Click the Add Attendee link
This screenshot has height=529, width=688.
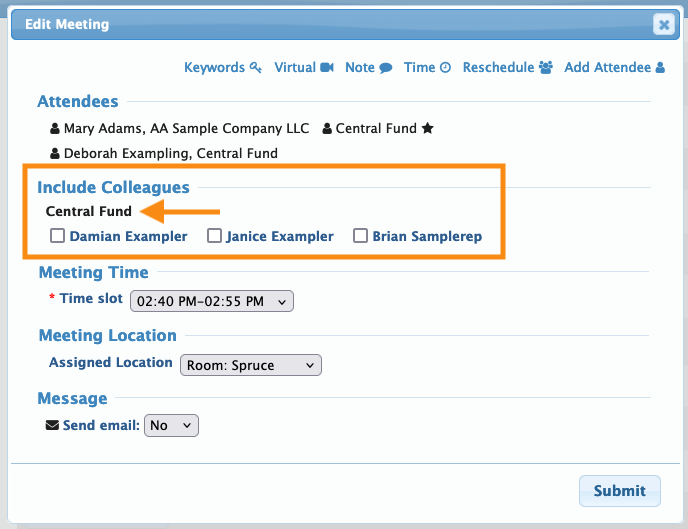[608, 68]
